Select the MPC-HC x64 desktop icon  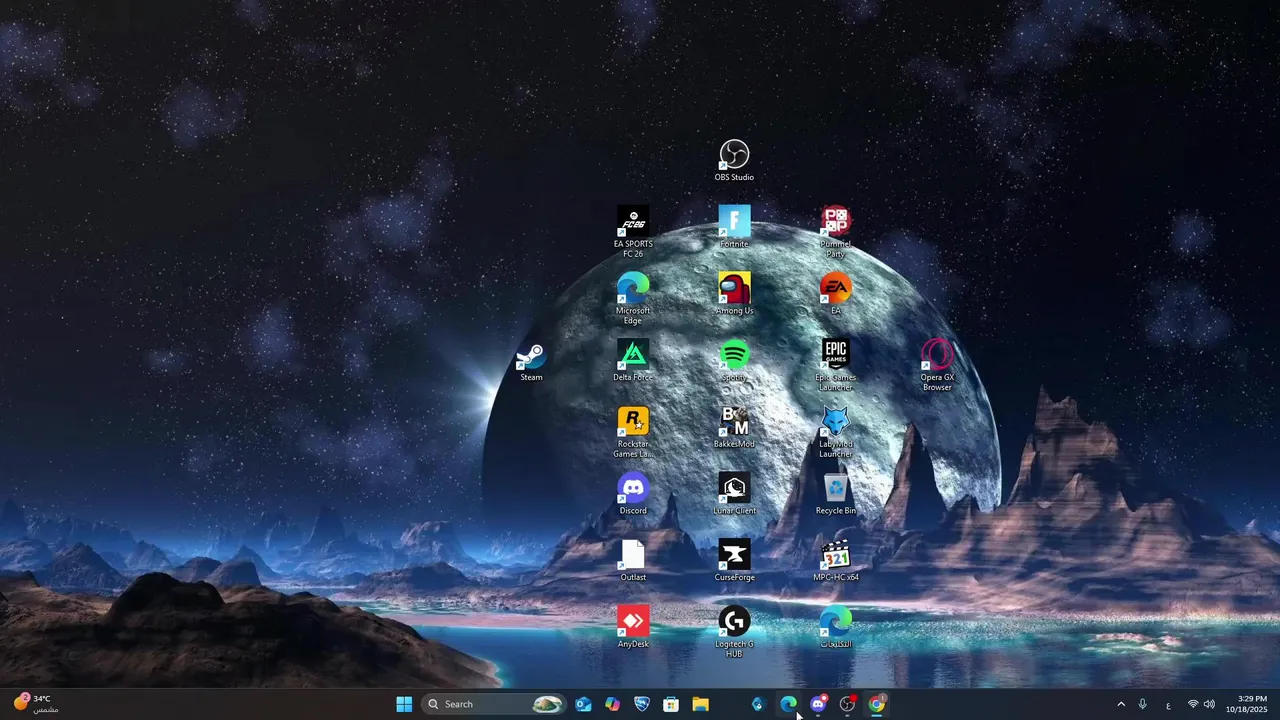[x=835, y=561]
